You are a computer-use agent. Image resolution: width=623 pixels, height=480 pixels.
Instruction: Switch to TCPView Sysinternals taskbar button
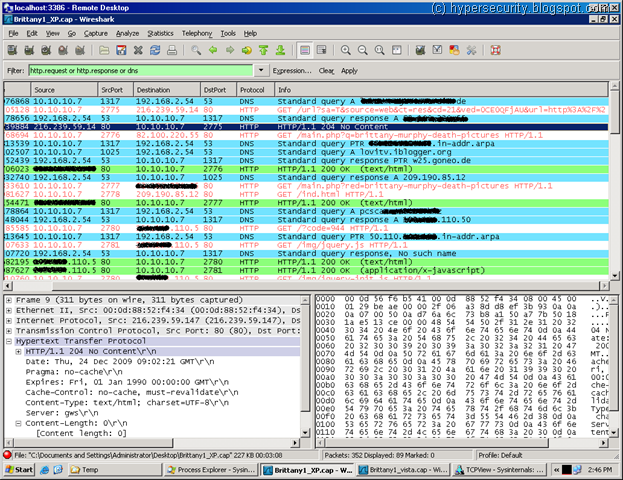click(499, 470)
